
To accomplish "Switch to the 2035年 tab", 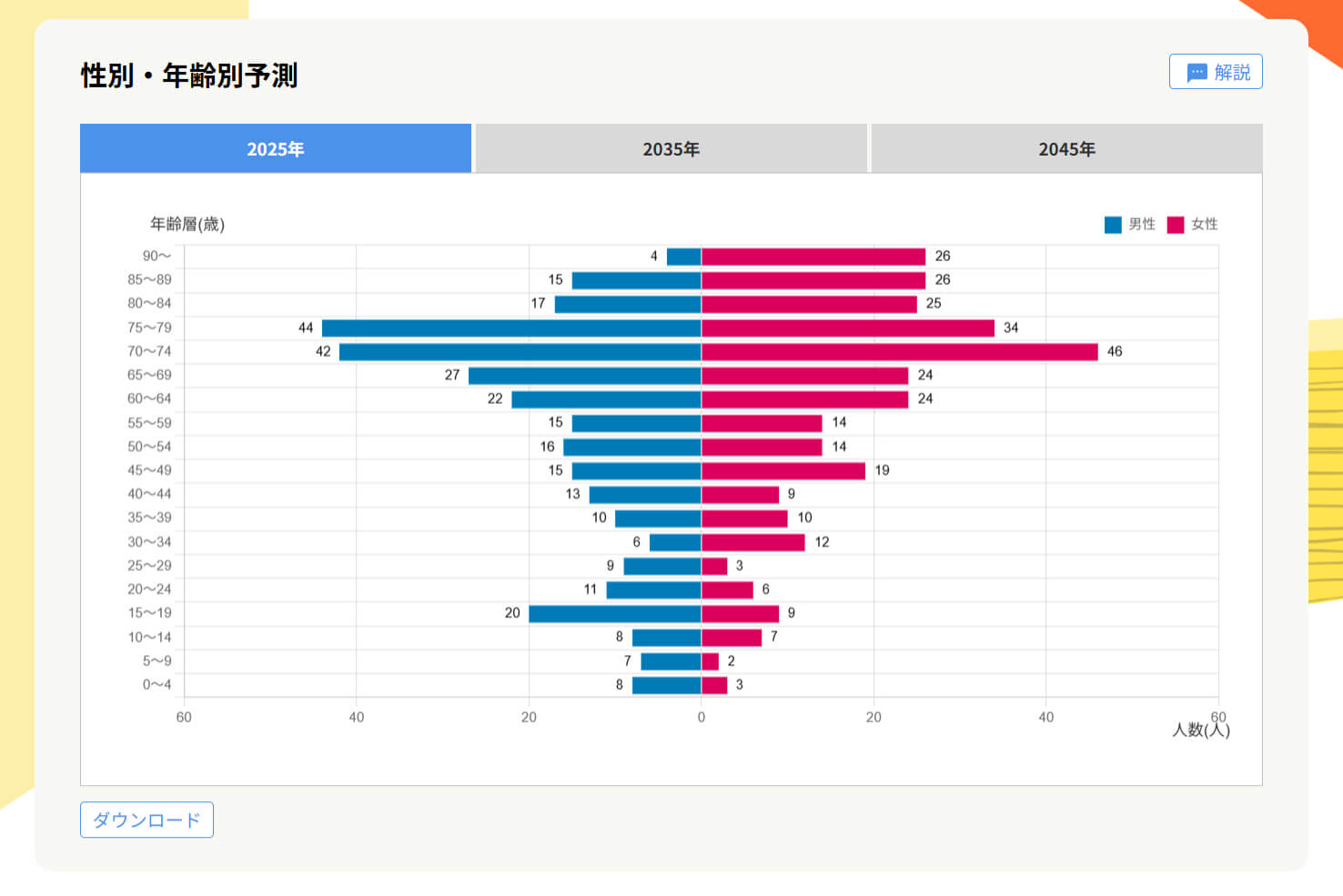I will (671, 149).
